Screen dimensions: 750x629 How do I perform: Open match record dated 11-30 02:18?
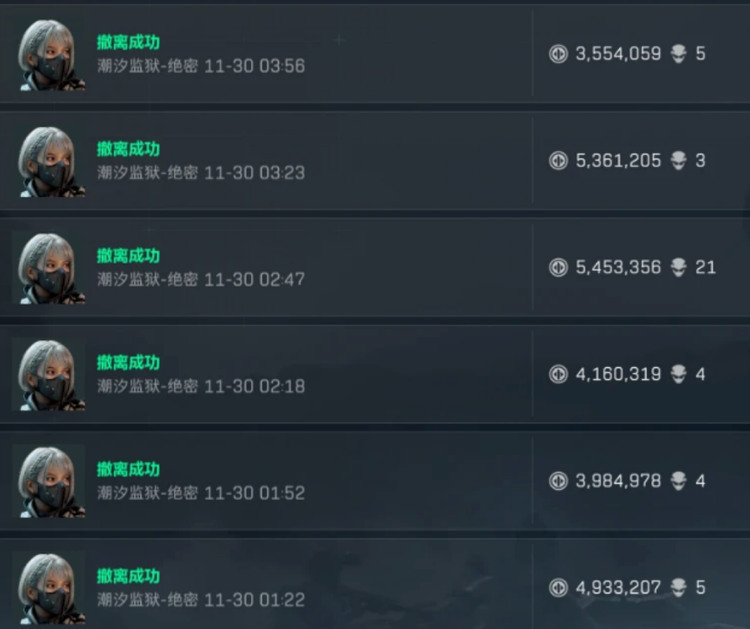tap(375, 374)
